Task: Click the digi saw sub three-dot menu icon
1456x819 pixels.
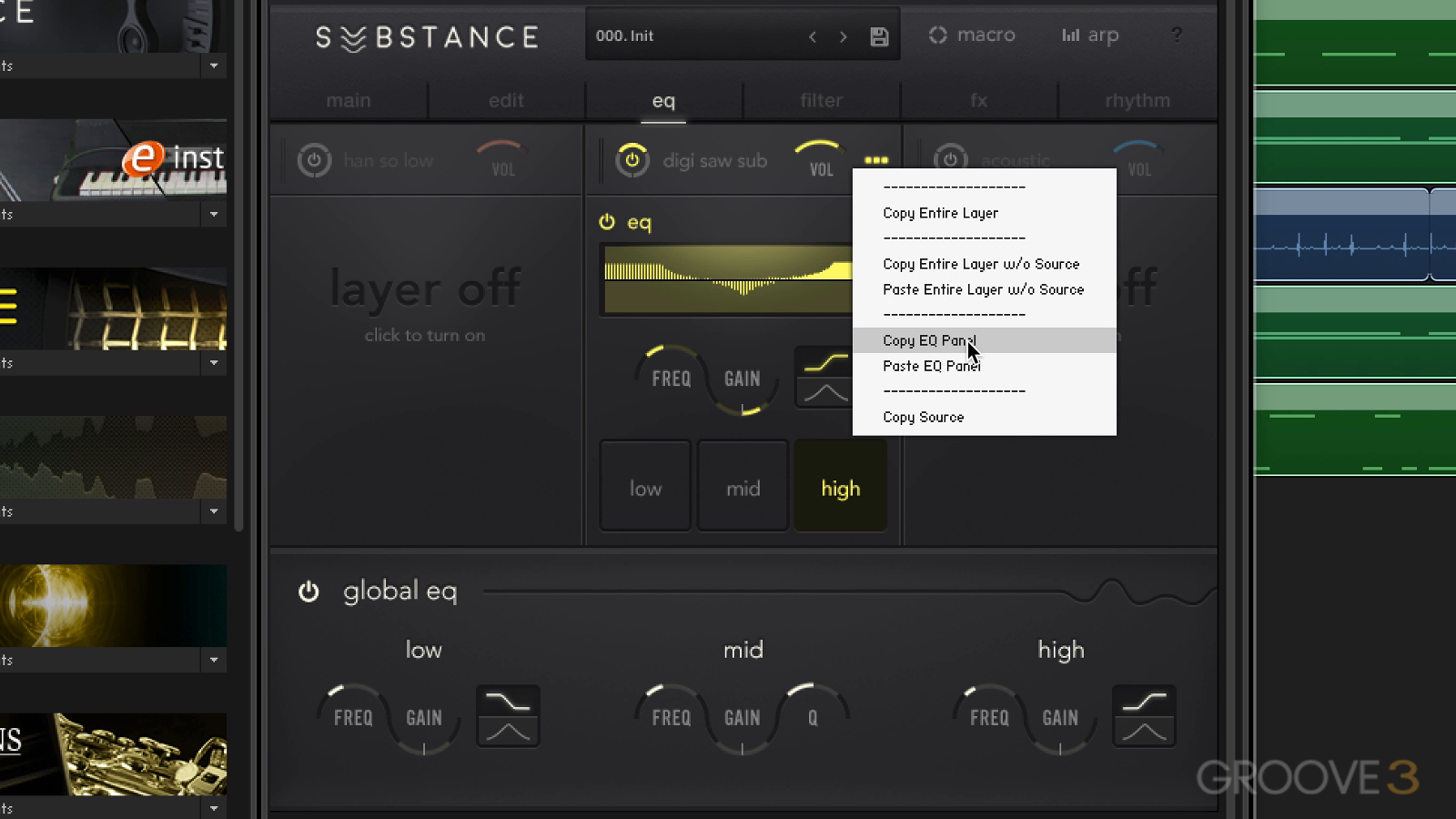Action: click(x=875, y=160)
